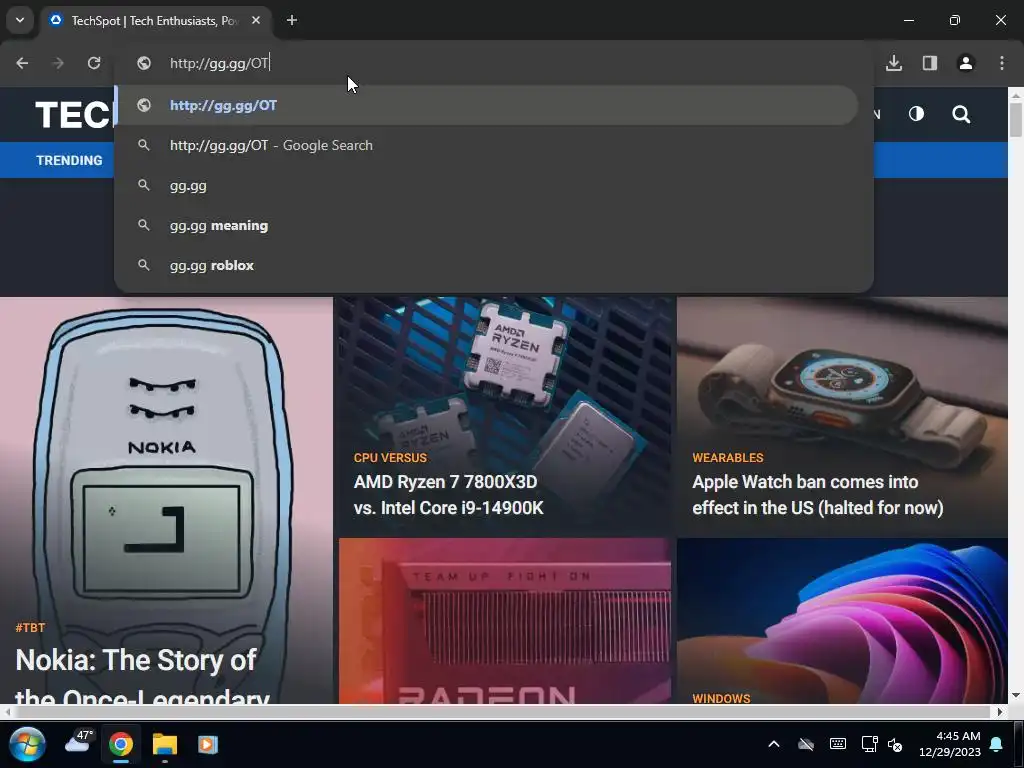The height and width of the screenshot is (768, 1024).
Task: Open the Nokia story headline
Action: (142, 675)
